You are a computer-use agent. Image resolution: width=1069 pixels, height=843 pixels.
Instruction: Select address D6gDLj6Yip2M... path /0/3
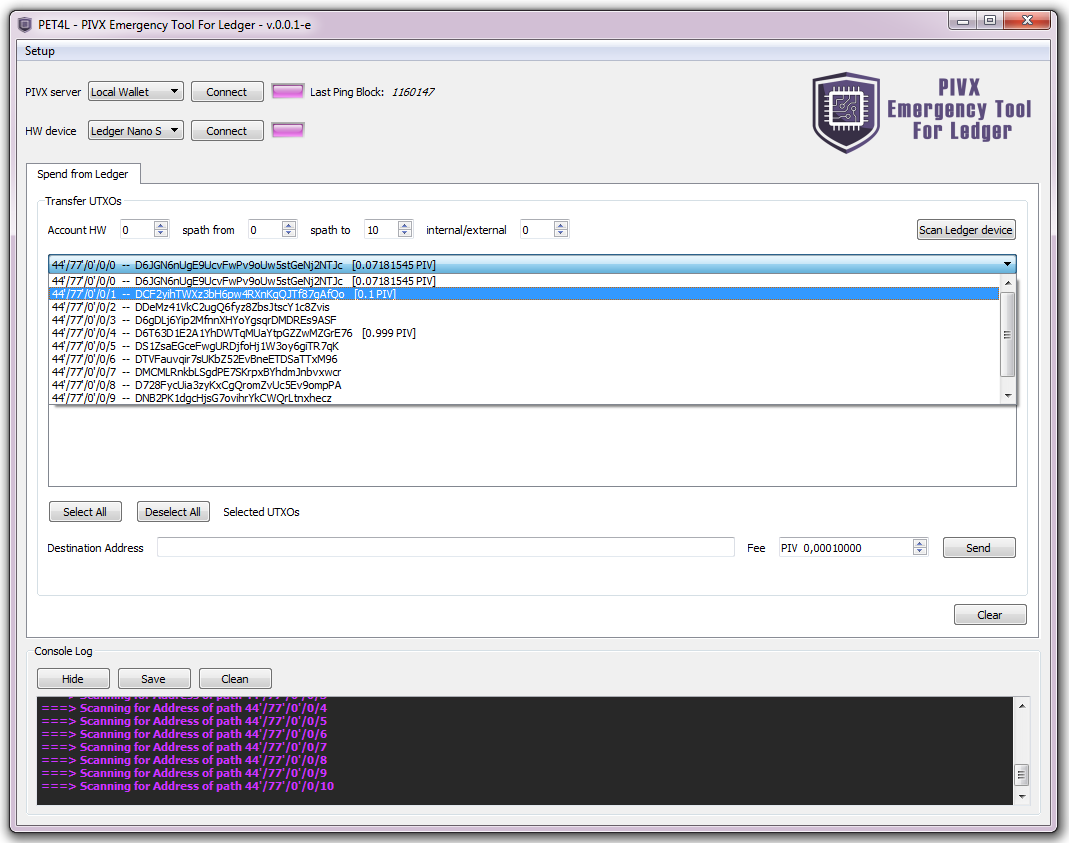(x=524, y=320)
